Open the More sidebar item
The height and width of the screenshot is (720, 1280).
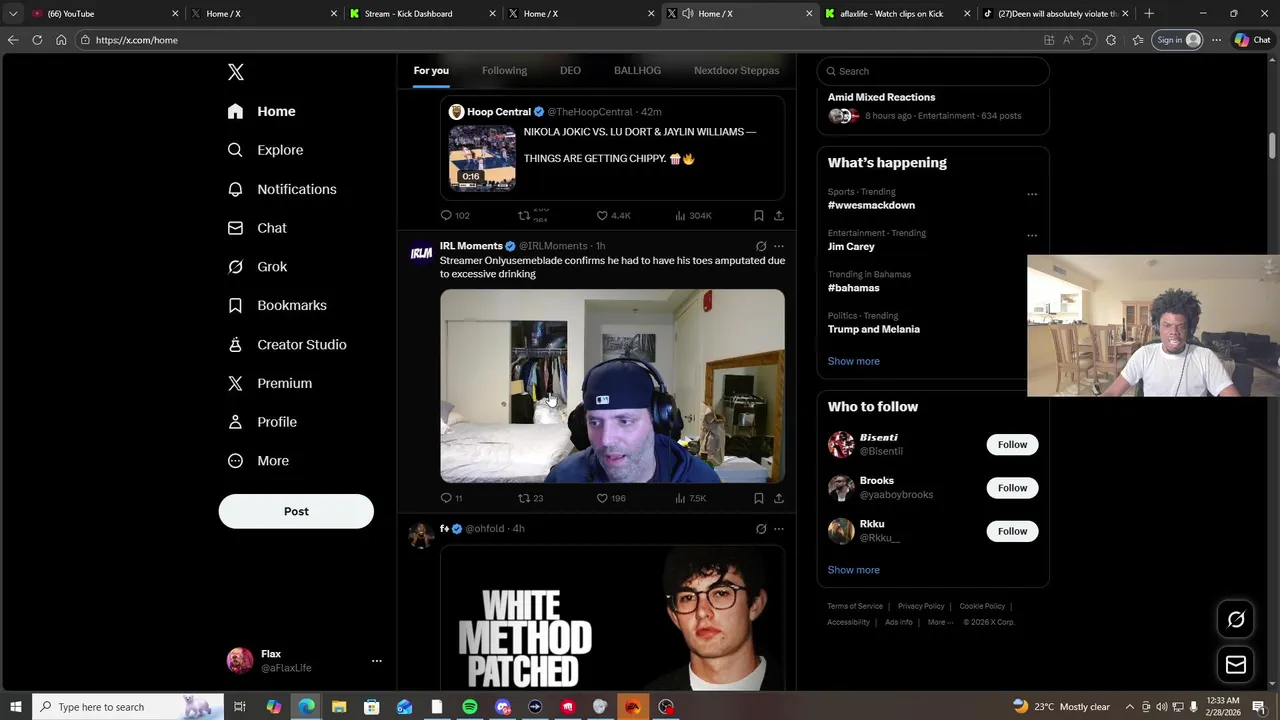(x=259, y=461)
